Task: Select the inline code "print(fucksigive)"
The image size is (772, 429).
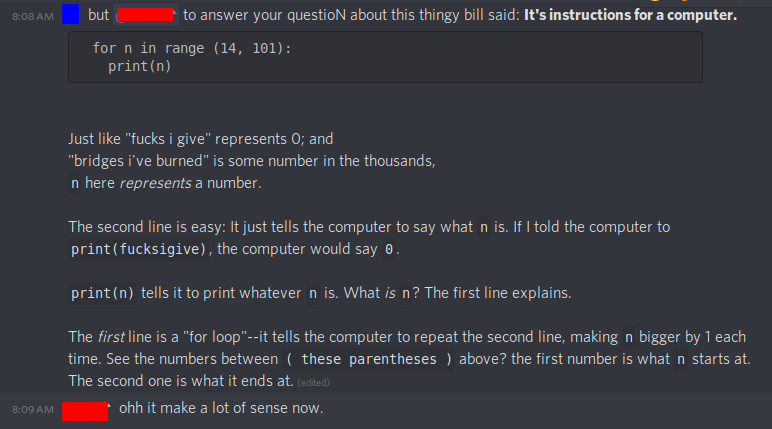Action: (138, 249)
